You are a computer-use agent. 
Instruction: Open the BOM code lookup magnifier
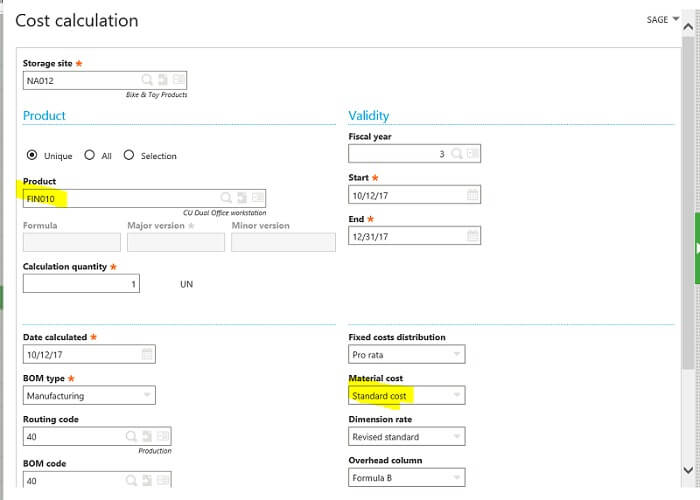click(x=131, y=480)
